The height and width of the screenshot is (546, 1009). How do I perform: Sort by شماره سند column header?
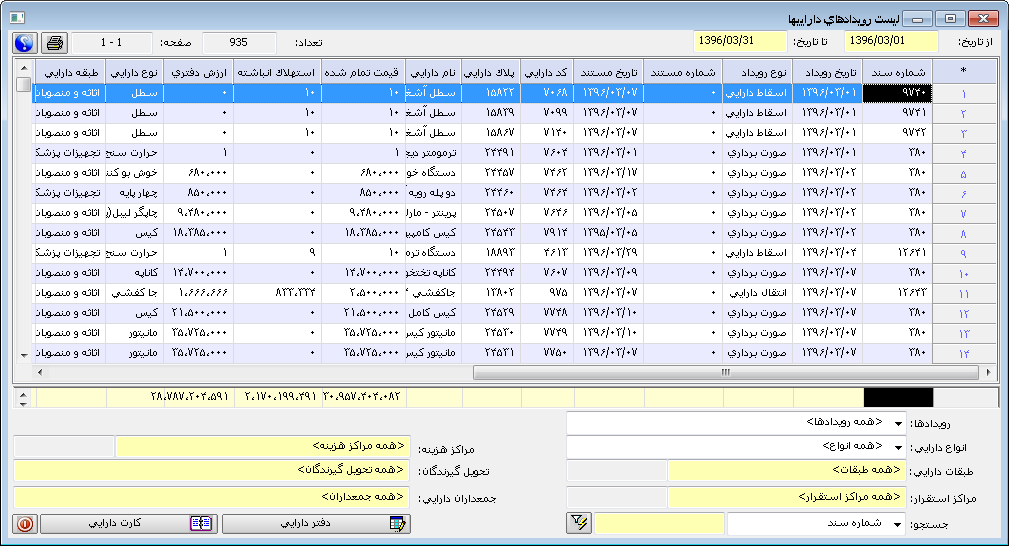pos(897,72)
